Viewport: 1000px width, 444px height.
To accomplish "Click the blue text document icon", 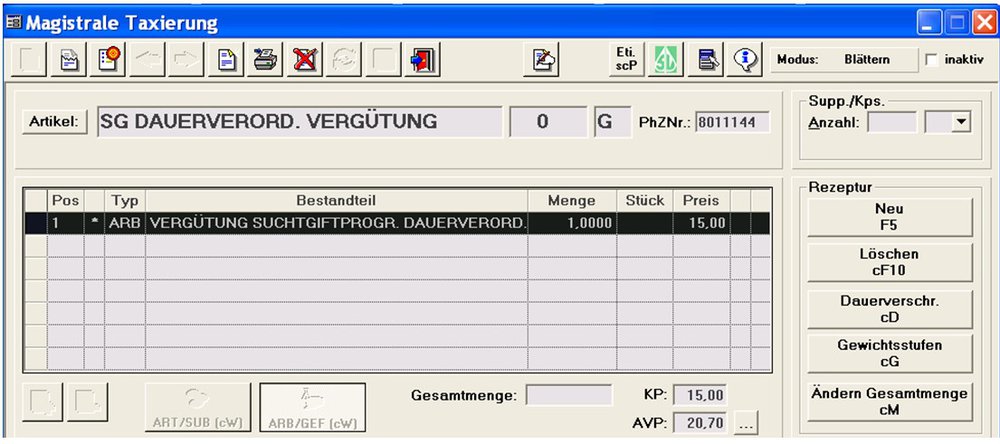I will [226, 61].
